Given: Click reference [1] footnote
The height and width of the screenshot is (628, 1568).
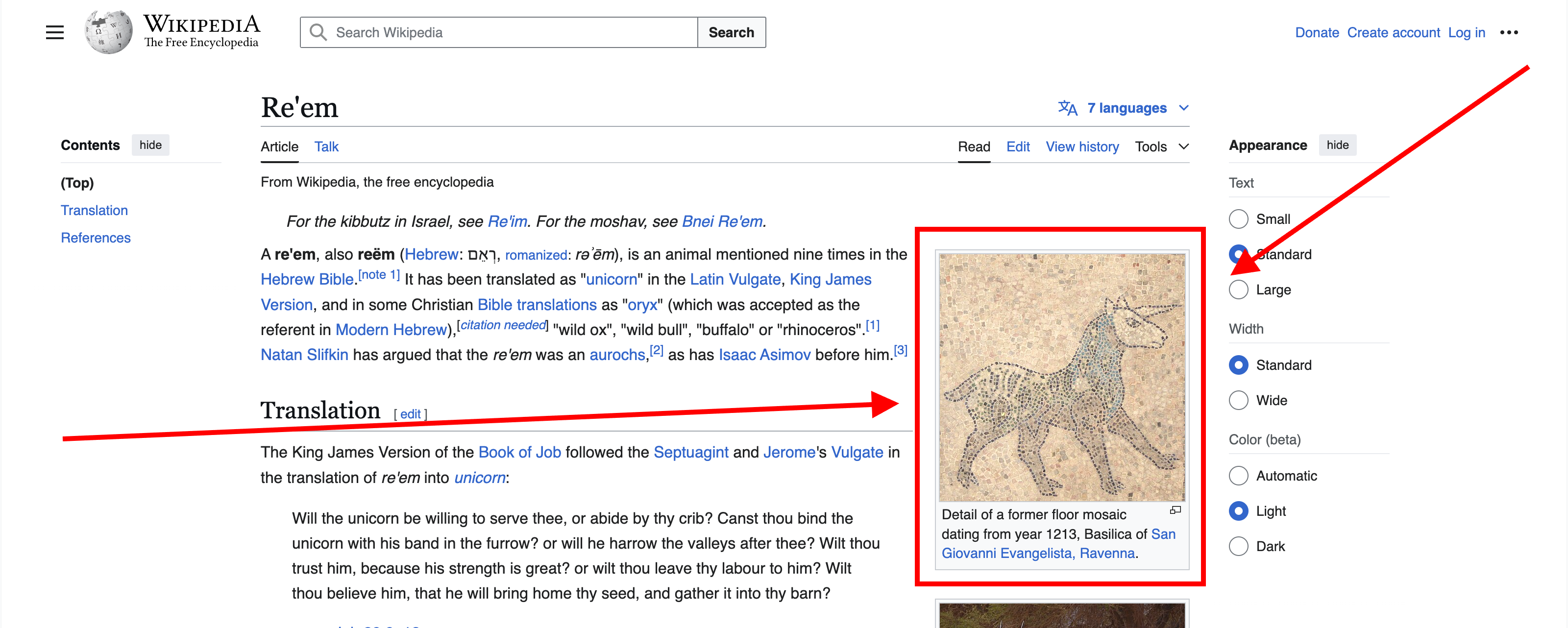Looking at the screenshot, I should point(872,325).
